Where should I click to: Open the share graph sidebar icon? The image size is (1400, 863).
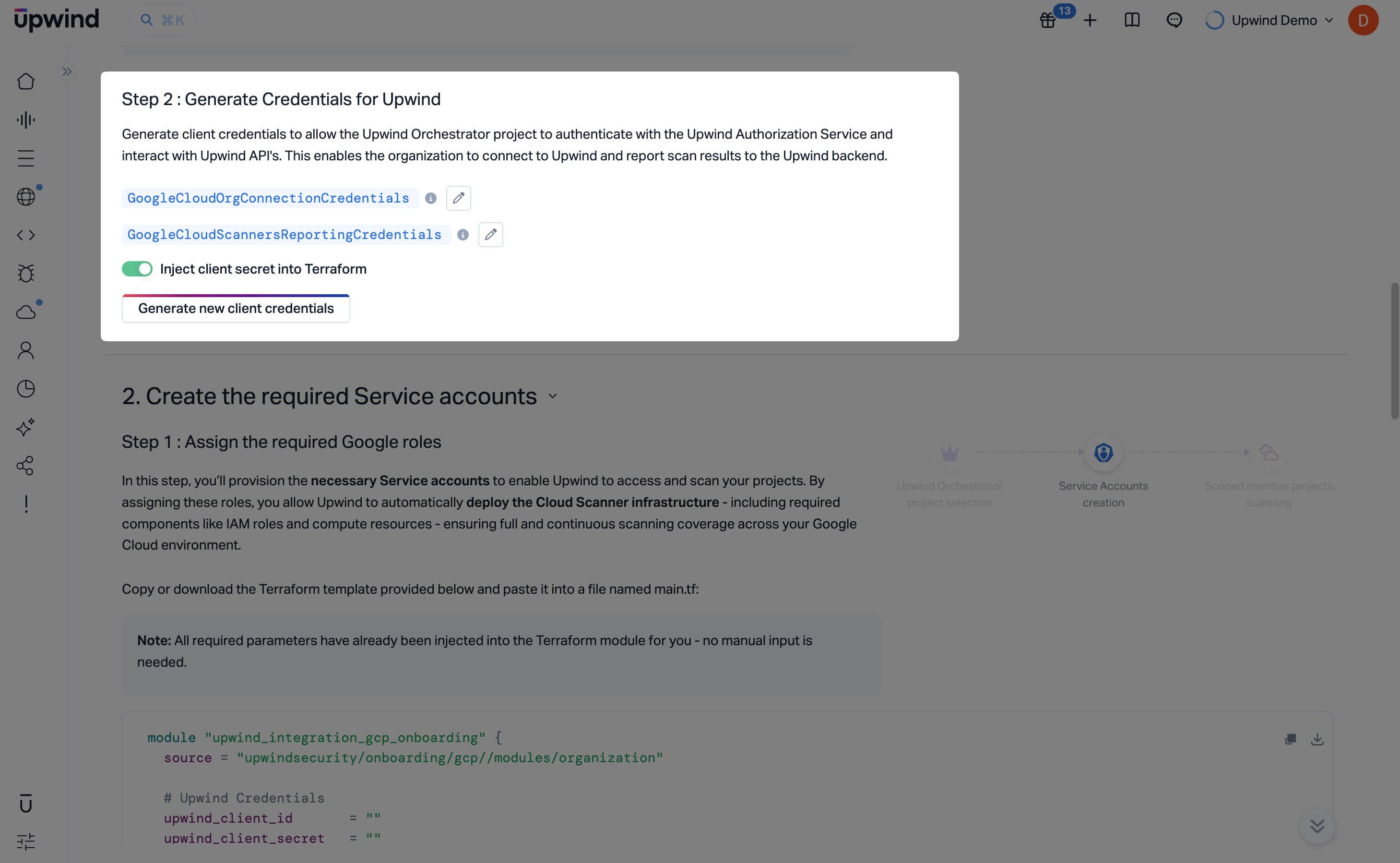coord(26,466)
